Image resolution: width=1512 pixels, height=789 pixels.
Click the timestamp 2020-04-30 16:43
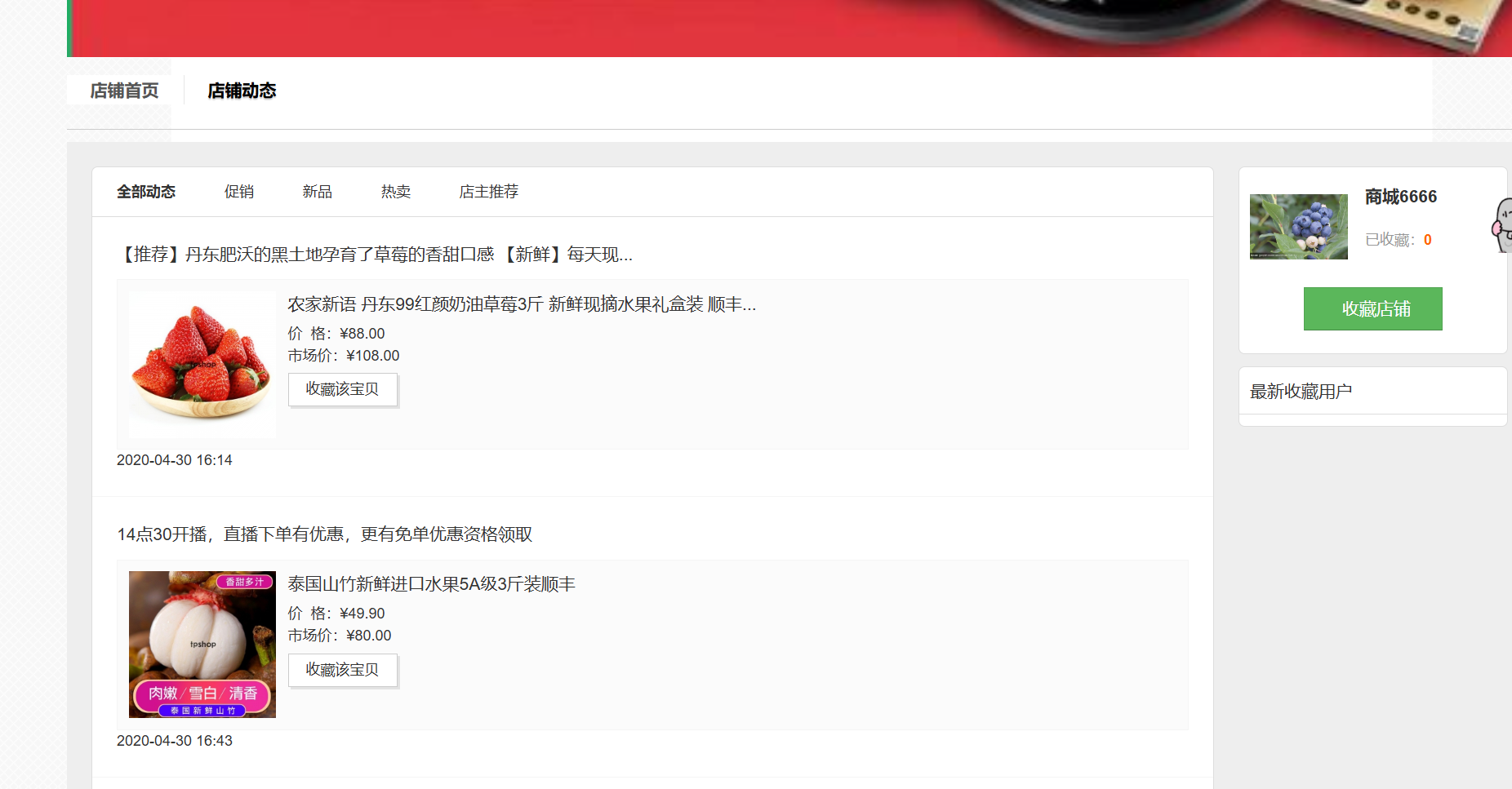pyautogui.click(x=175, y=741)
